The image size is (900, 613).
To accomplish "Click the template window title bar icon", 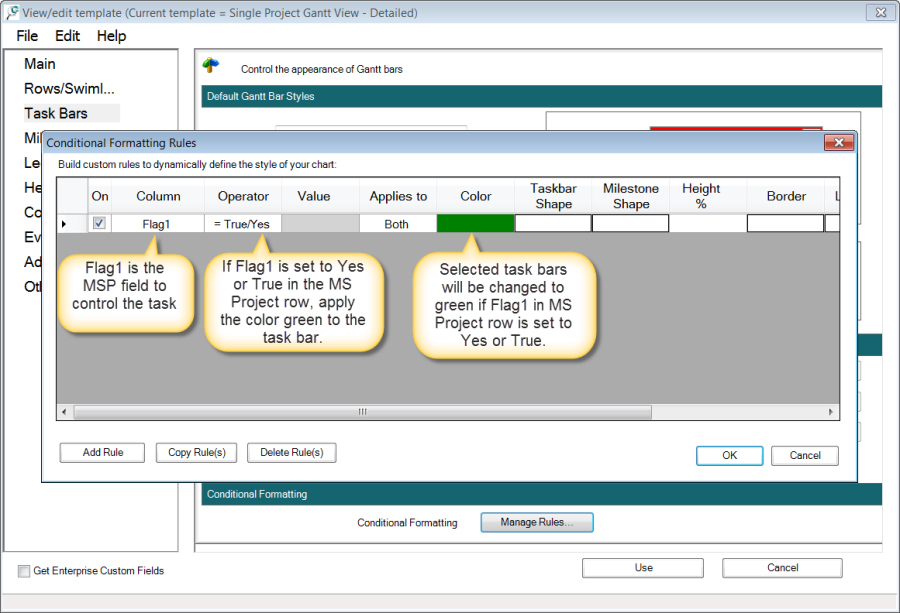I will (12, 12).
